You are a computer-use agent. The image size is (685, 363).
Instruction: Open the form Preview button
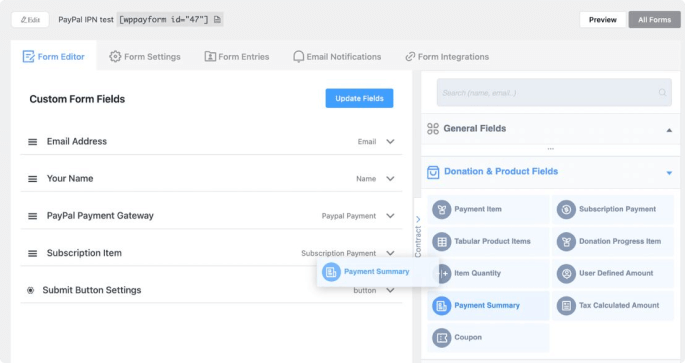602,20
